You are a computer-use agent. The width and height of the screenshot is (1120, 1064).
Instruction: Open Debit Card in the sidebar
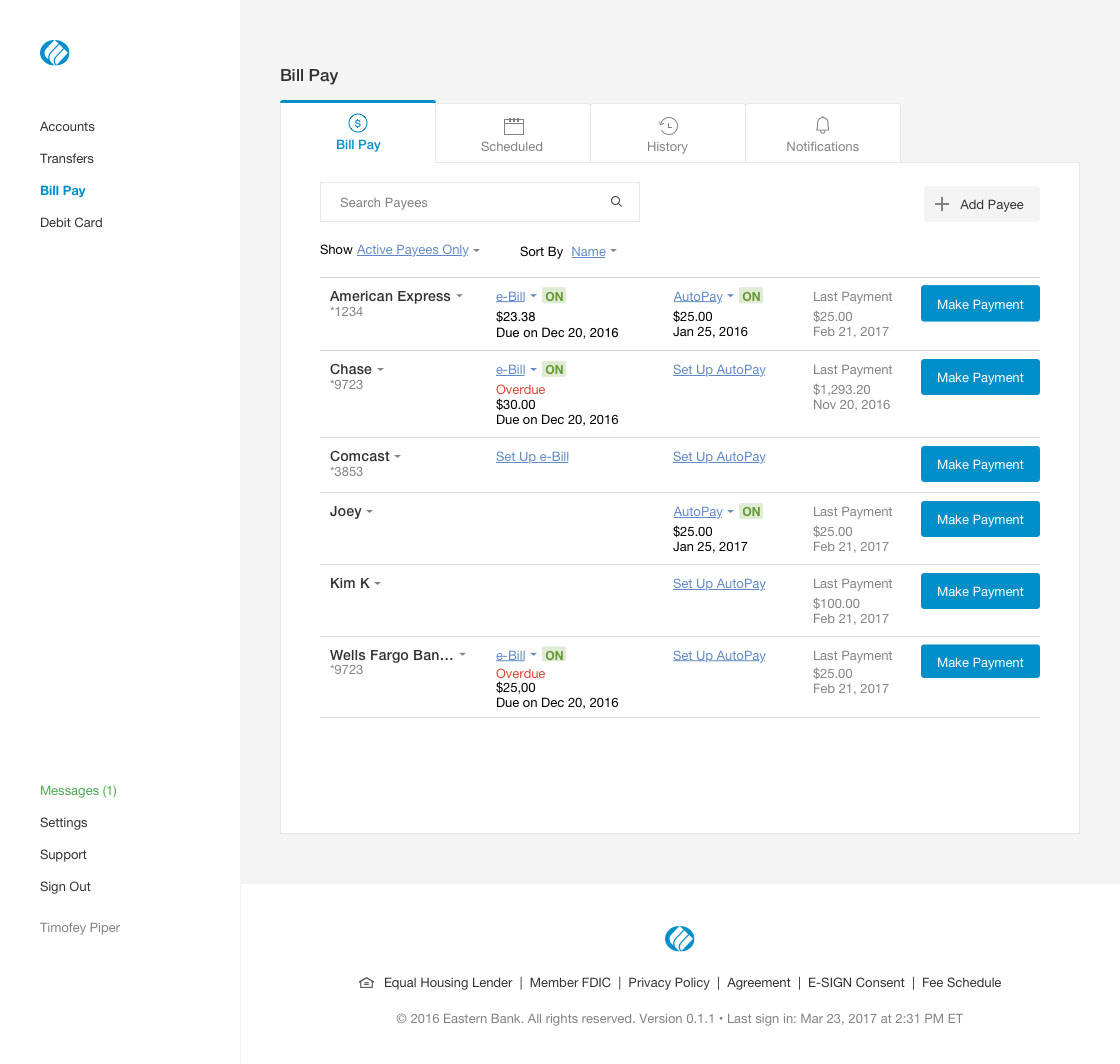[x=71, y=223]
